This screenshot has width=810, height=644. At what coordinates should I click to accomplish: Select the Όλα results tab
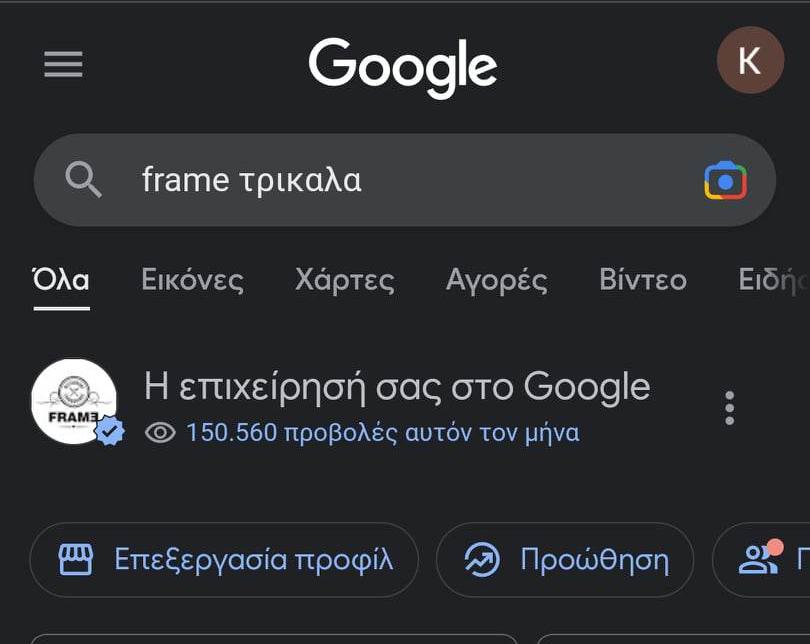coord(61,280)
